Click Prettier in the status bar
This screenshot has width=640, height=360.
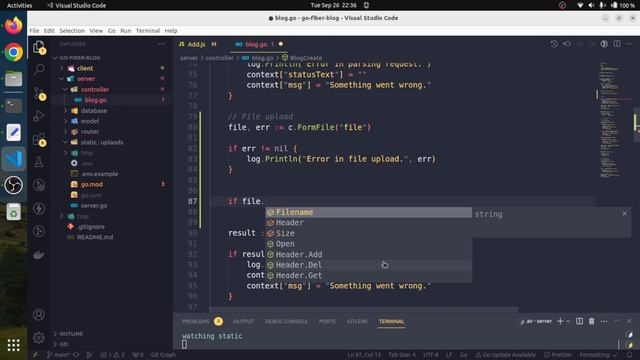click(558, 355)
